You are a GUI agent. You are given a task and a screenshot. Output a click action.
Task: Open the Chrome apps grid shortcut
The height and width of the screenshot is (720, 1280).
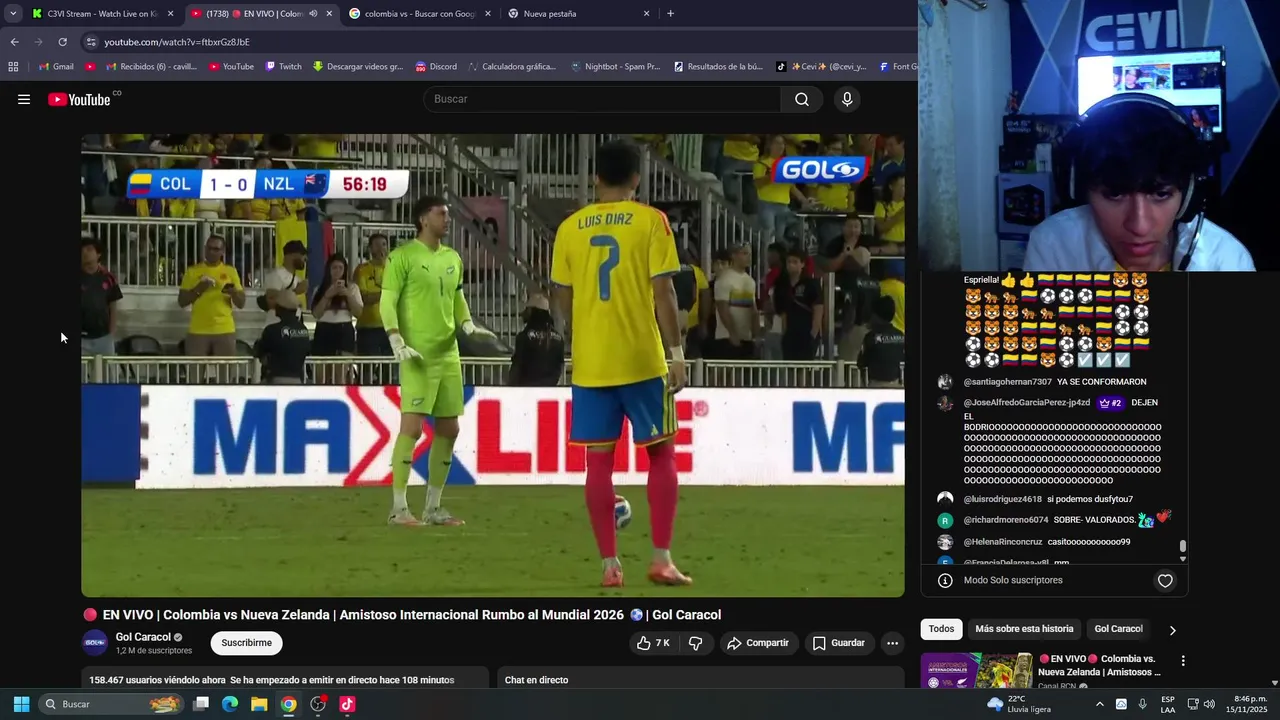[13, 67]
